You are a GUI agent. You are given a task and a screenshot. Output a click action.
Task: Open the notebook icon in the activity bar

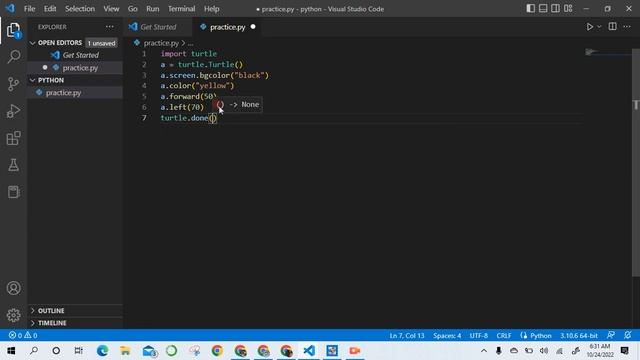point(13,192)
